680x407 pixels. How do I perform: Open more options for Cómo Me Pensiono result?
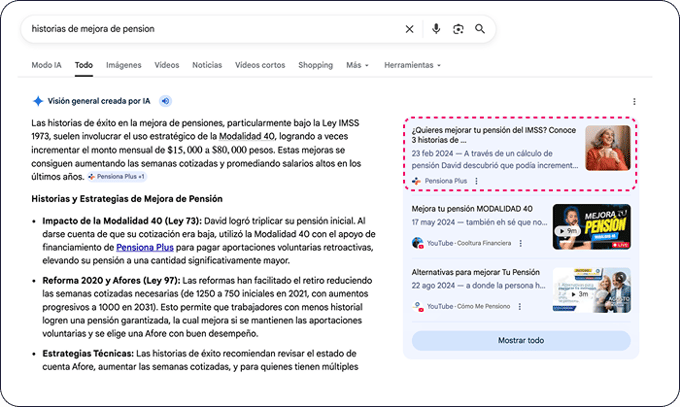tap(520, 306)
